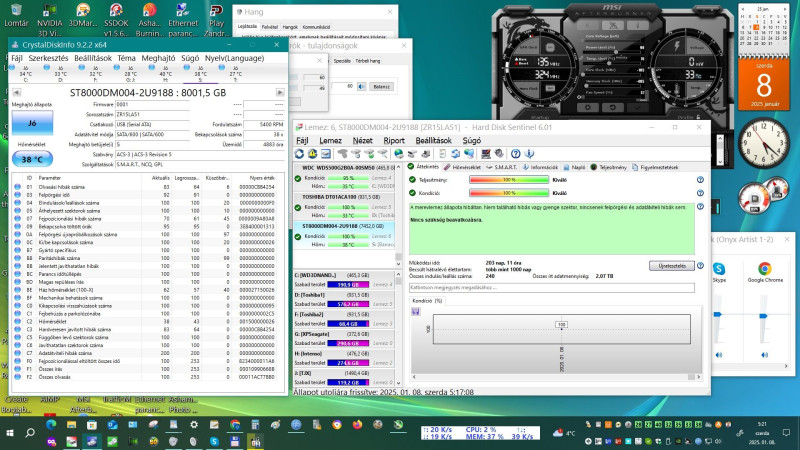The image size is (800, 450).
Task: Click the Újratesztelés button
Action: (x=671, y=266)
